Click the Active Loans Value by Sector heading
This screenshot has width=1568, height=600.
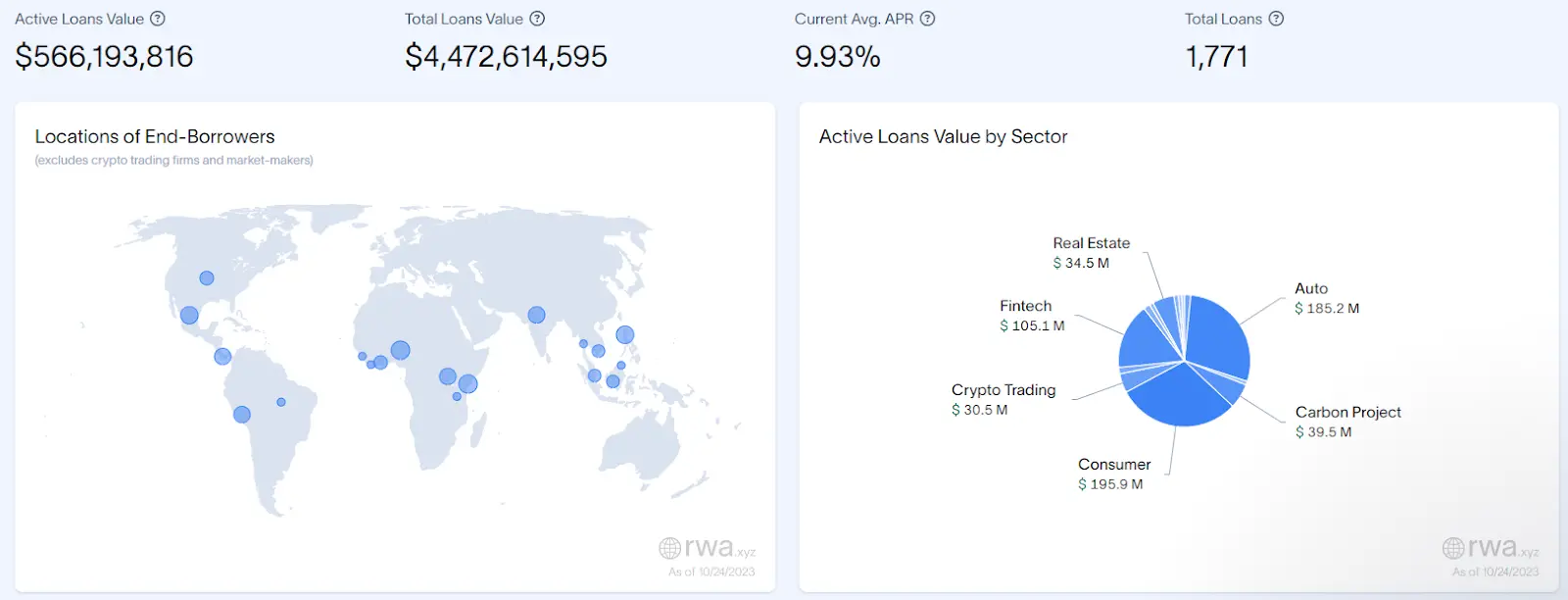tap(943, 137)
